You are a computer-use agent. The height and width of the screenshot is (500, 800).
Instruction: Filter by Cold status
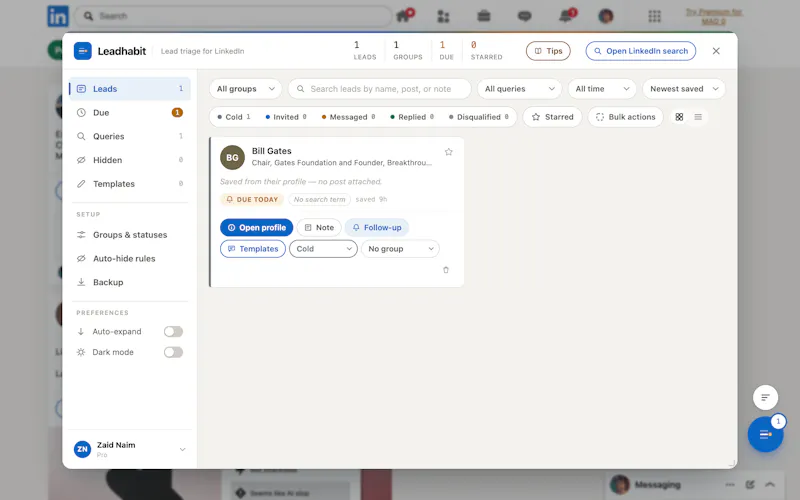(x=234, y=117)
